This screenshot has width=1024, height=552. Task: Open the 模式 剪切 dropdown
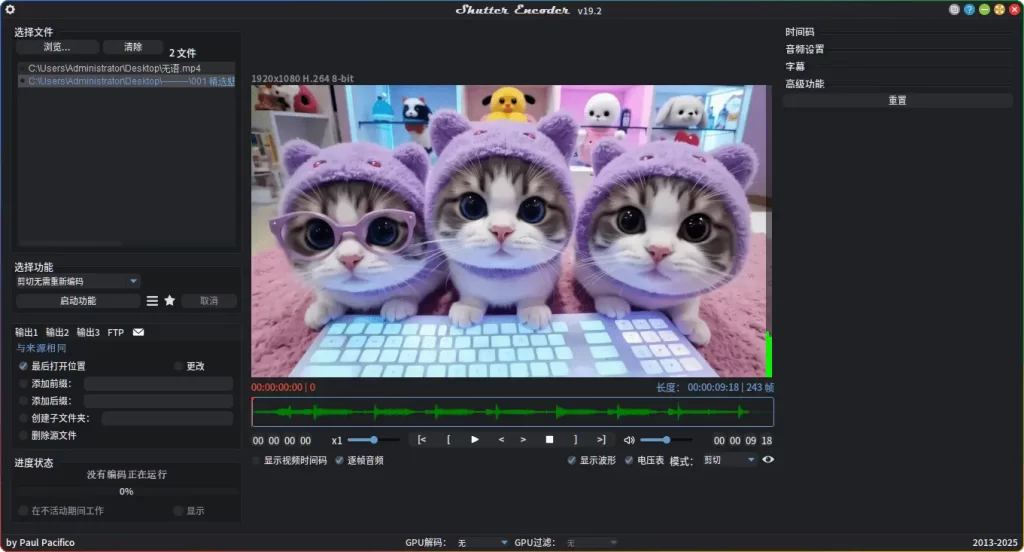pyautogui.click(x=729, y=460)
